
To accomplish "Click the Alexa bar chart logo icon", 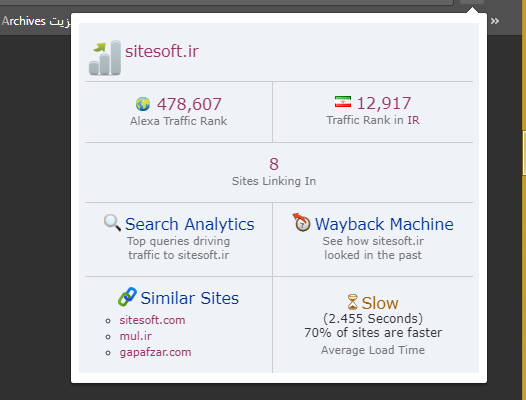I will (x=105, y=58).
